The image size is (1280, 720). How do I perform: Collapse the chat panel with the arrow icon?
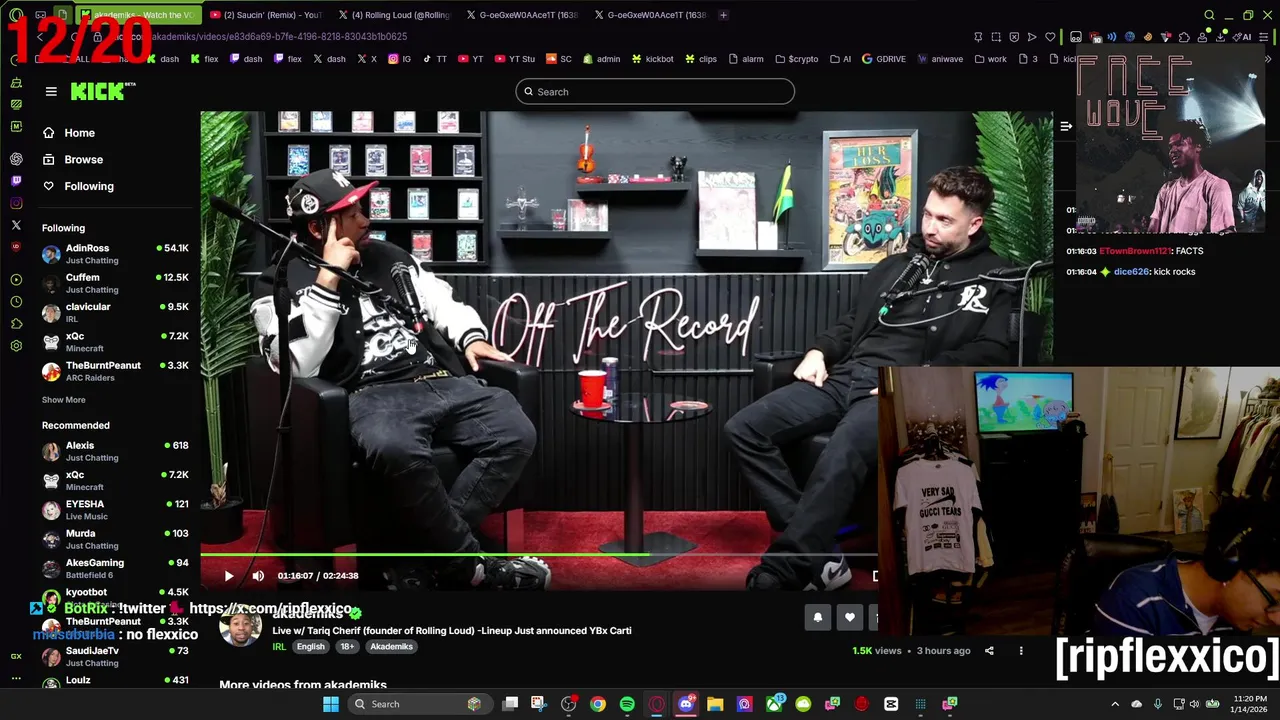coord(1066,126)
